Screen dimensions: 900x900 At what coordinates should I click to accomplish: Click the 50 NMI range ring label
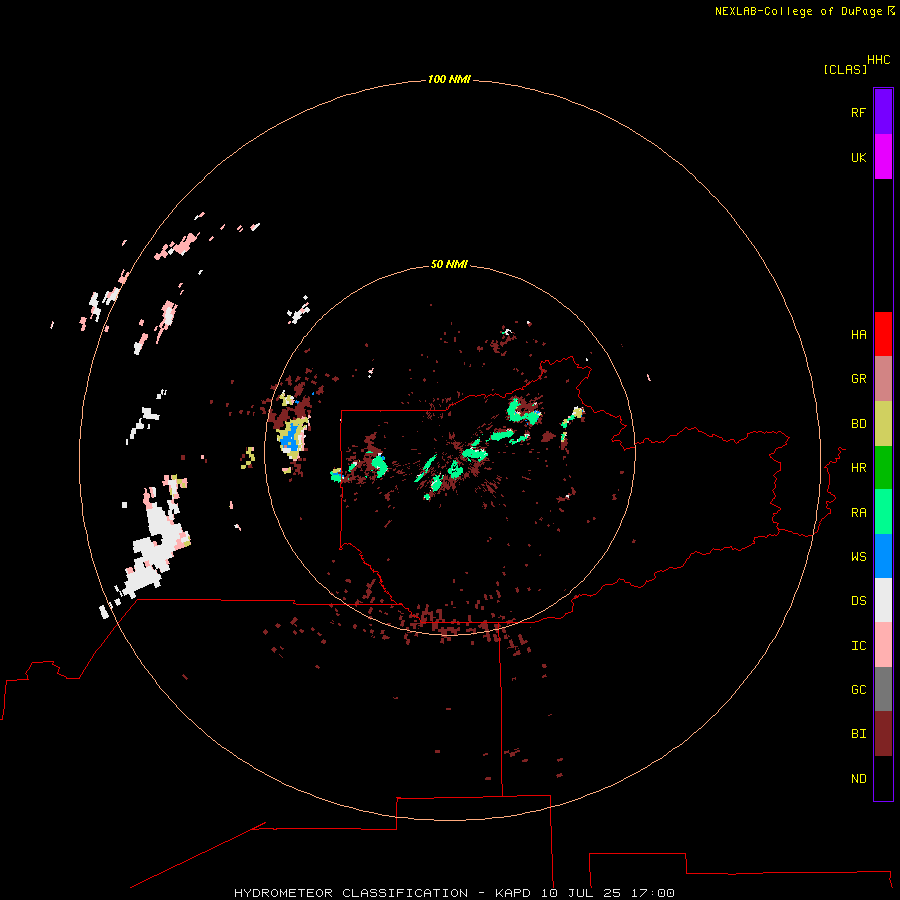point(449,264)
